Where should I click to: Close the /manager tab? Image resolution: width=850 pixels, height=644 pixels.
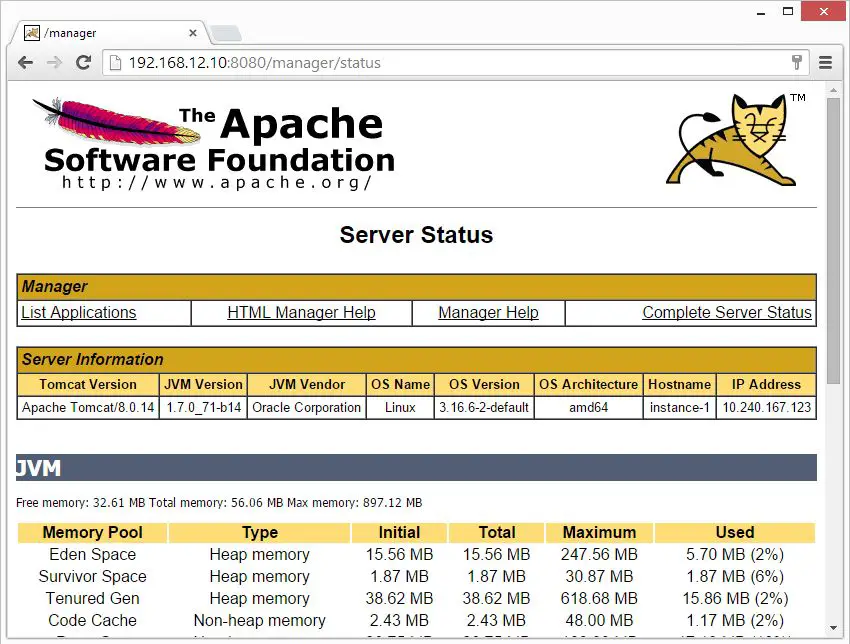[x=192, y=33]
